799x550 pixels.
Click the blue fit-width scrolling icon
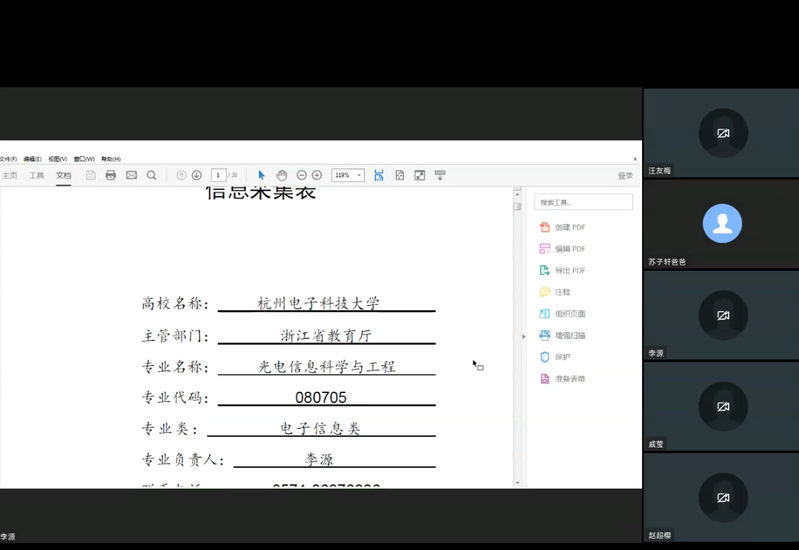click(x=379, y=175)
